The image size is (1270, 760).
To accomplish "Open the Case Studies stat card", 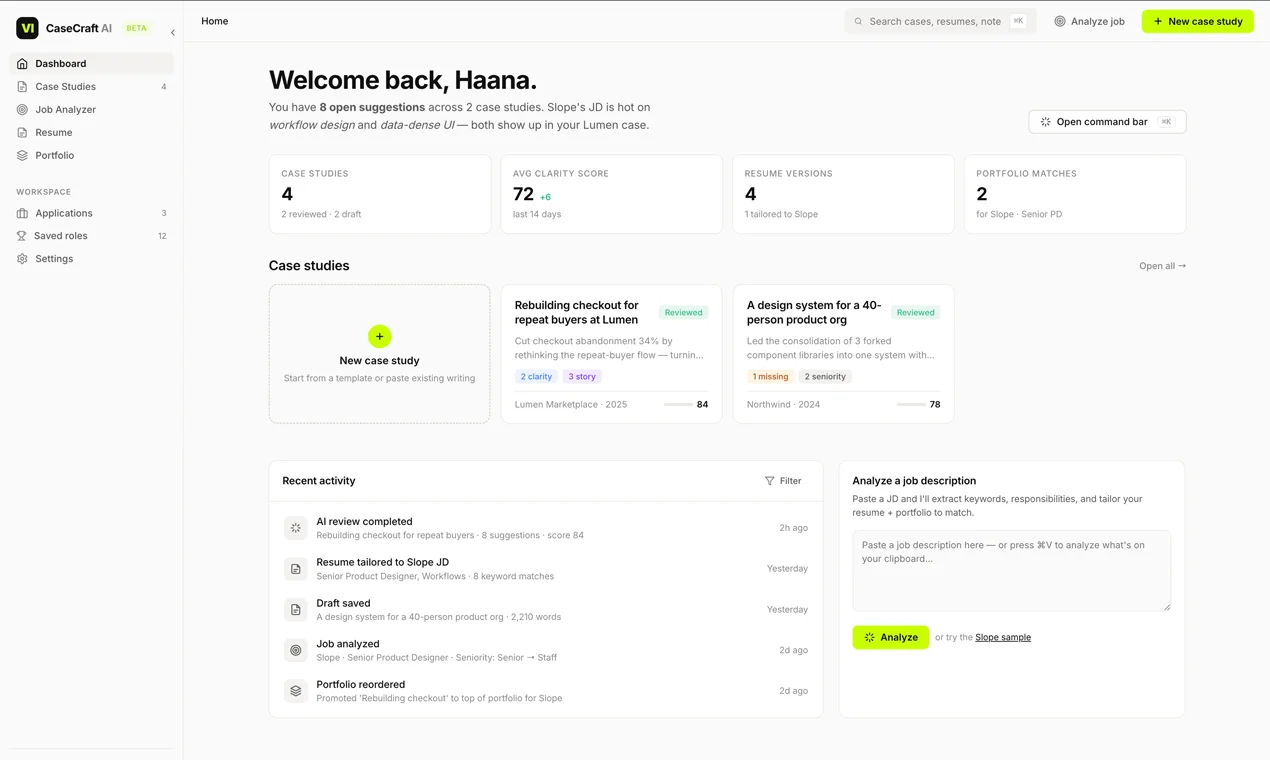I will pyautogui.click(x=380, y=194).
